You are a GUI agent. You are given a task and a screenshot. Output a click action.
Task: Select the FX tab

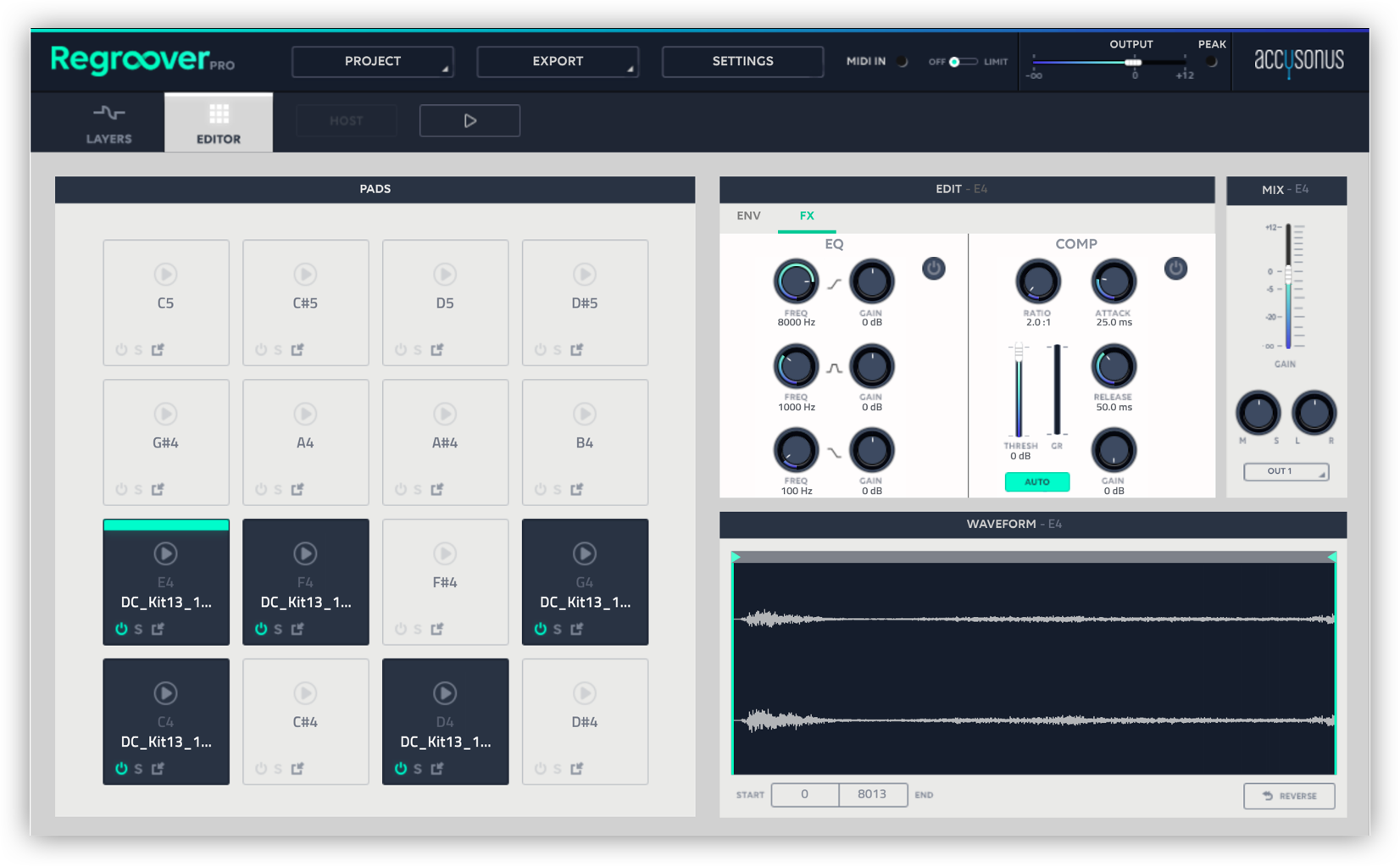point(807,216)
